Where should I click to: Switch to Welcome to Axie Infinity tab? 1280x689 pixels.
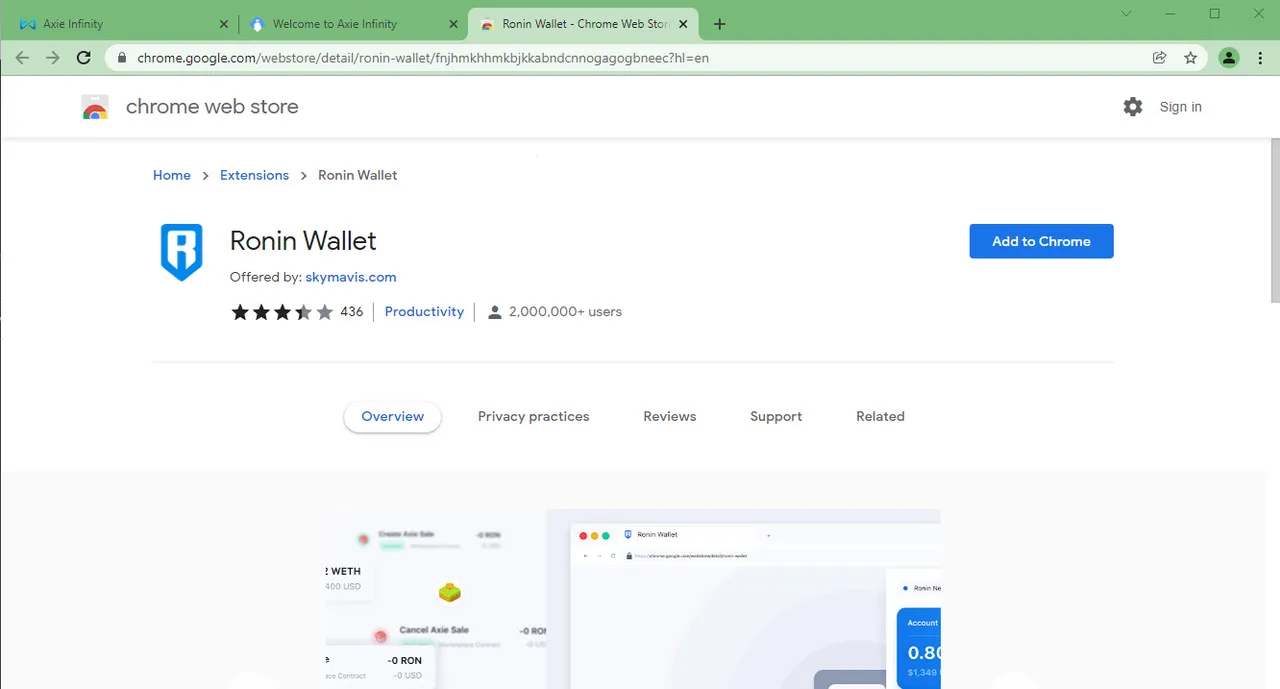tap(354, 24)
